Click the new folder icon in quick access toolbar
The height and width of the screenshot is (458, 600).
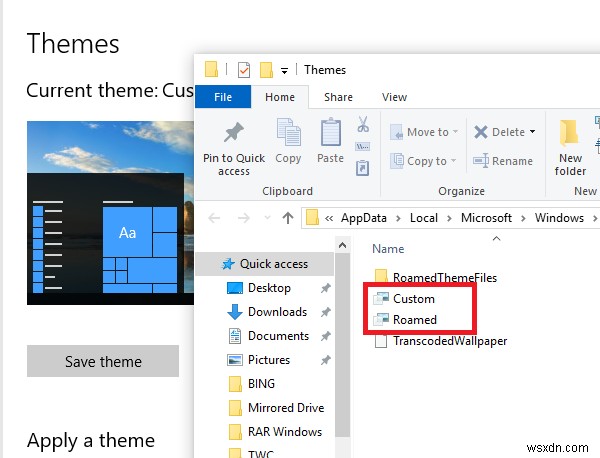tap(266, 70)
